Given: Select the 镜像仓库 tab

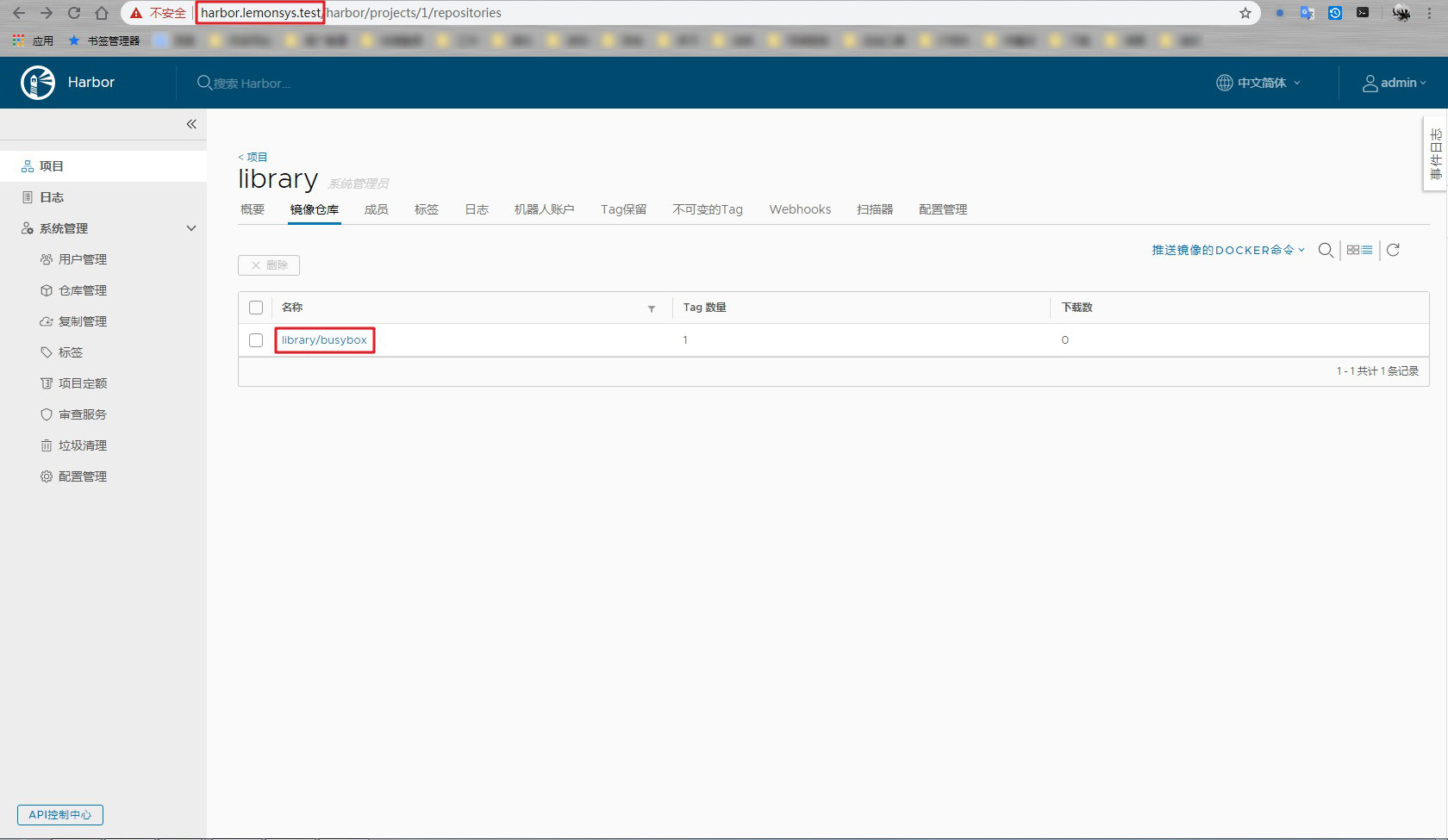Looking at the screenshot, I should point(315,209).
